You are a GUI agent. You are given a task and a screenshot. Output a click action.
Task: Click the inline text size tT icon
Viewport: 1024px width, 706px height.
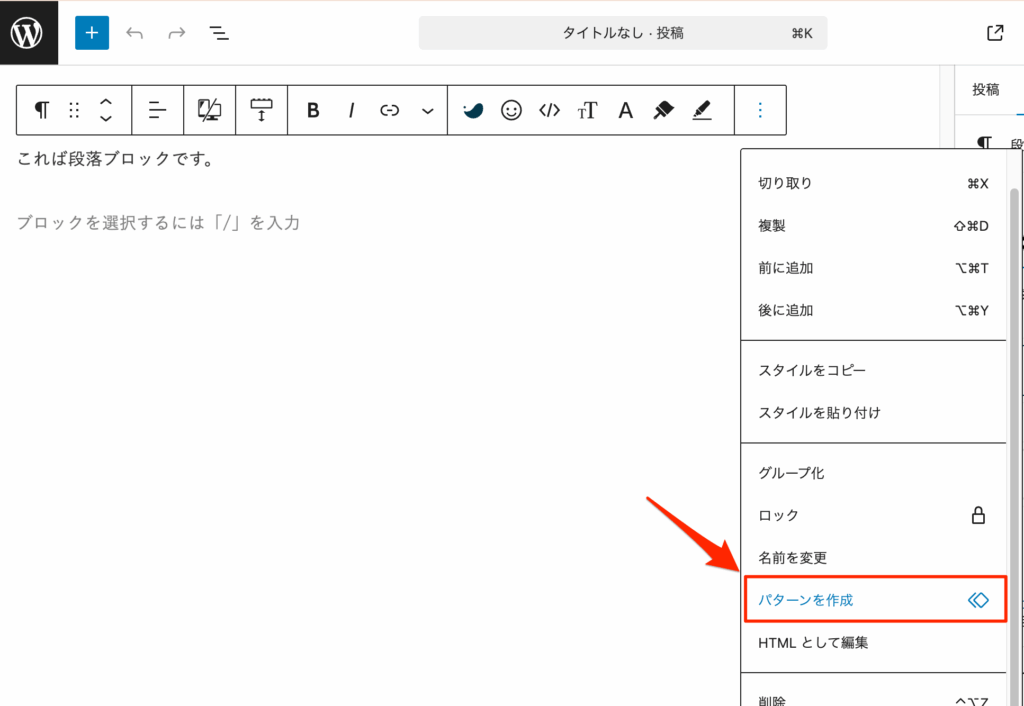pyautogui.click(x=587, y=110)
